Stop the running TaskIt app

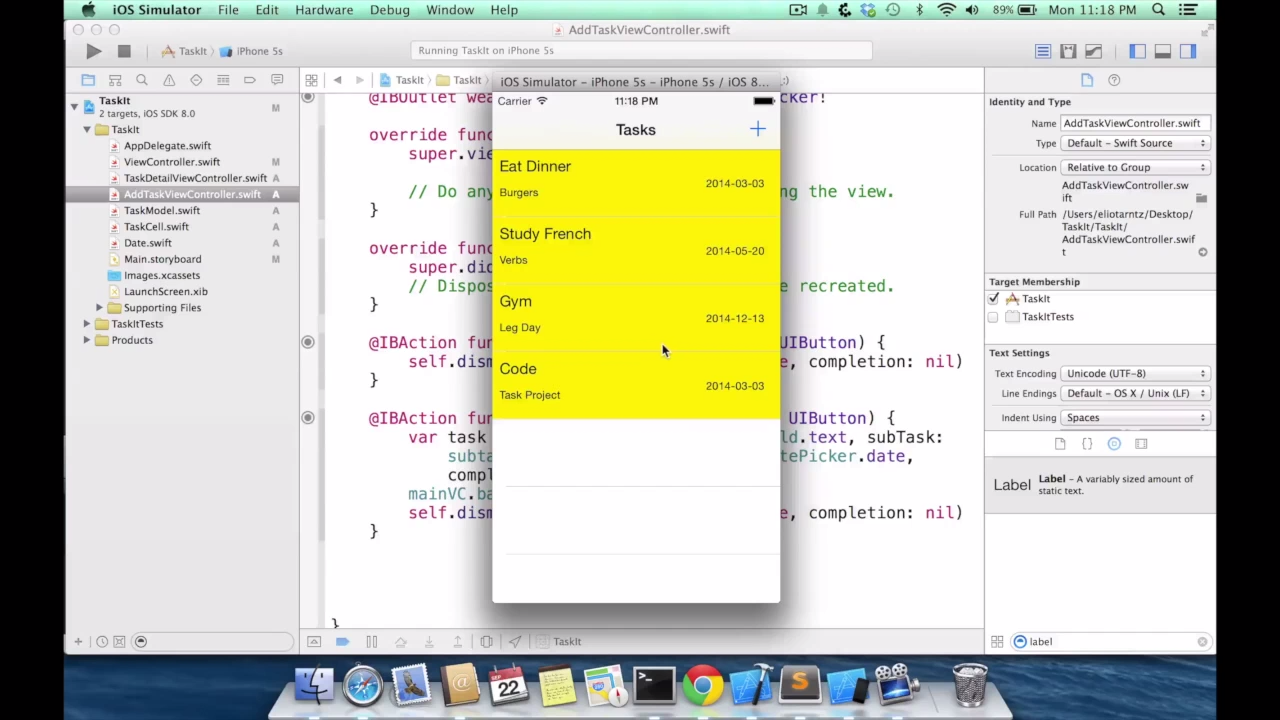pos(124,51)
